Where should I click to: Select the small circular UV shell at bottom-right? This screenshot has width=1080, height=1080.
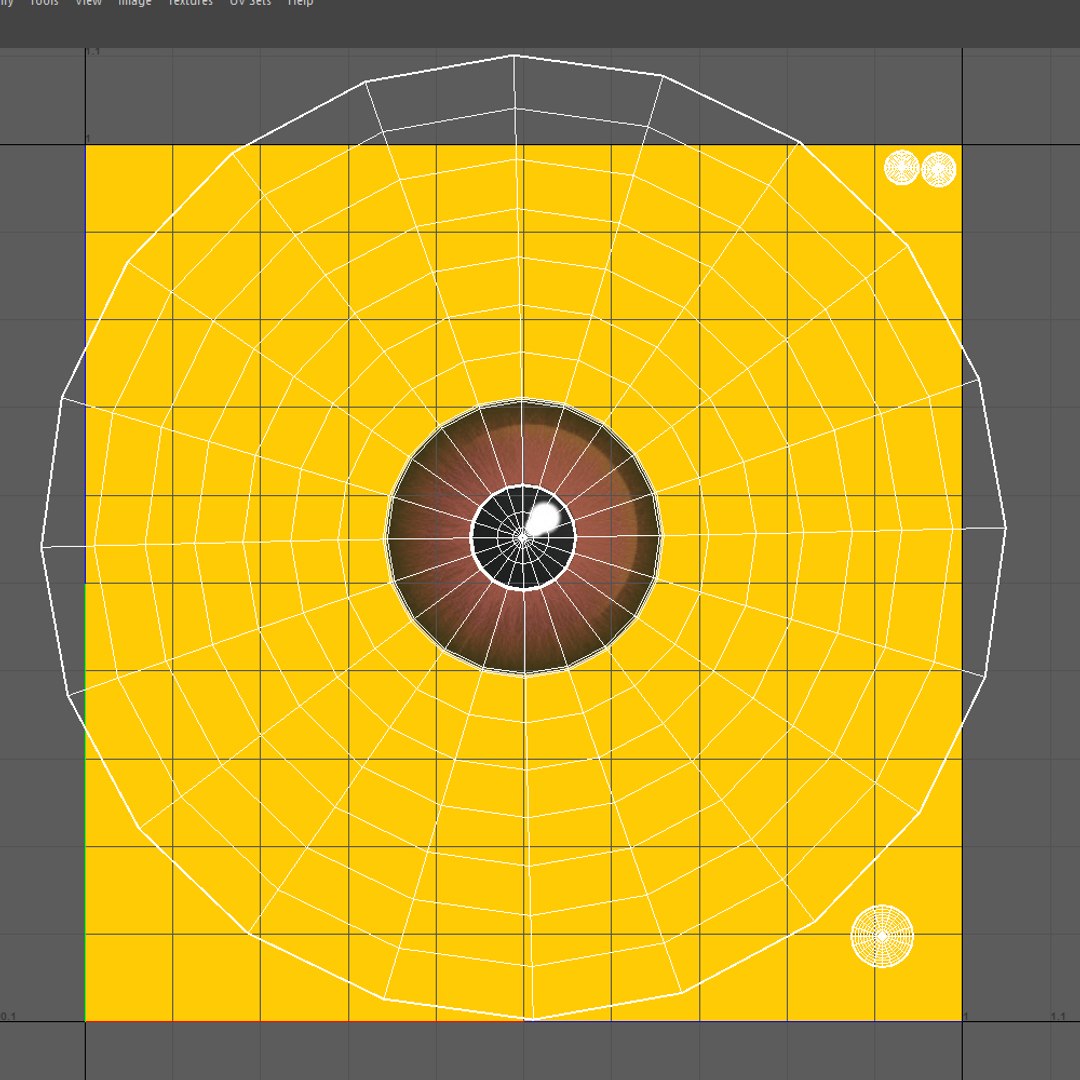tap(882, 936)
